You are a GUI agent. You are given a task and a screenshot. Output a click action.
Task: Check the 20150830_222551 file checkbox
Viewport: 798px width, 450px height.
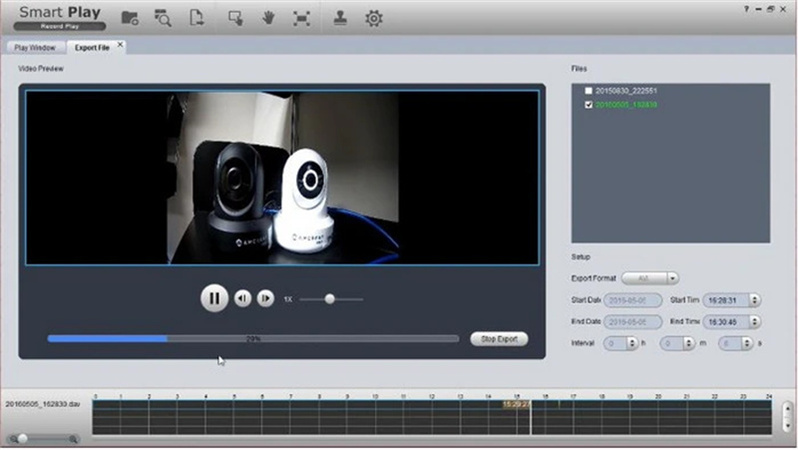click(x=589, y=91)
